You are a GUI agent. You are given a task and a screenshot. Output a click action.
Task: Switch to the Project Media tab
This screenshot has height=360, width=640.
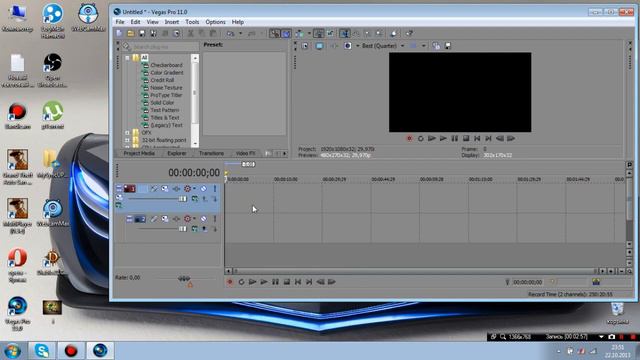139,153
